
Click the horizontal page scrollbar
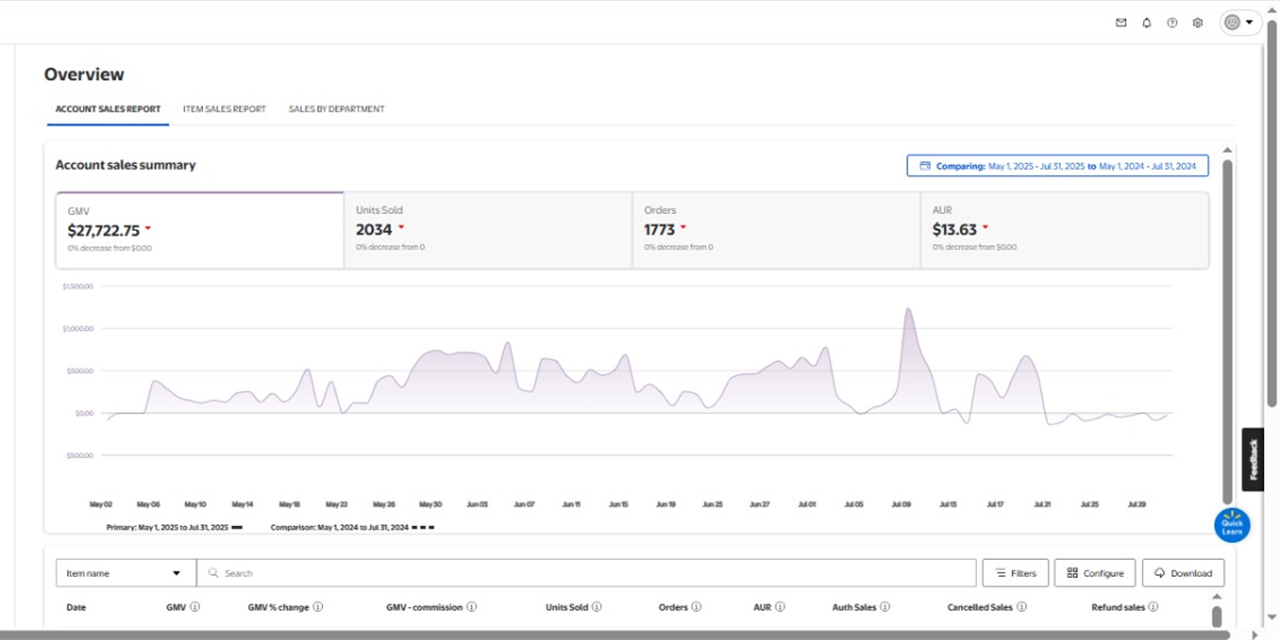click(x=614, y=634)
